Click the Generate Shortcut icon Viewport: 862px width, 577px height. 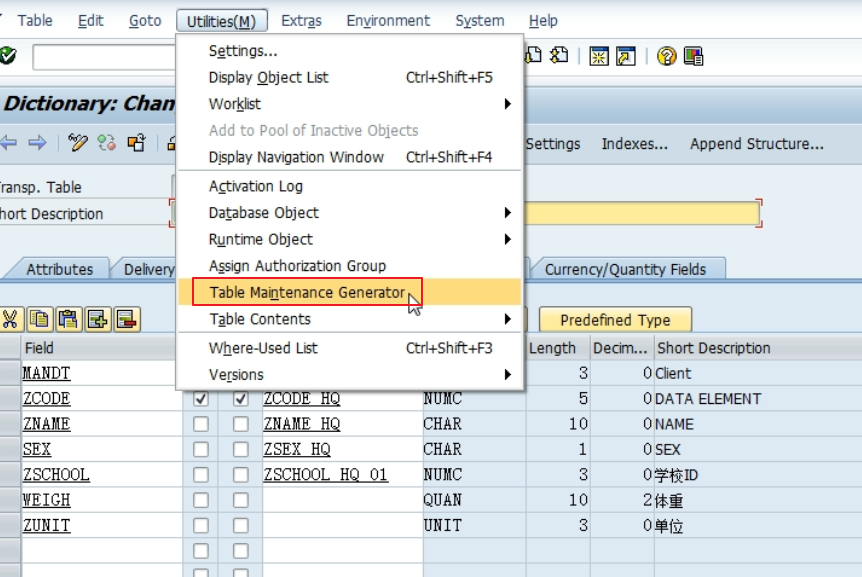(626, 56)
